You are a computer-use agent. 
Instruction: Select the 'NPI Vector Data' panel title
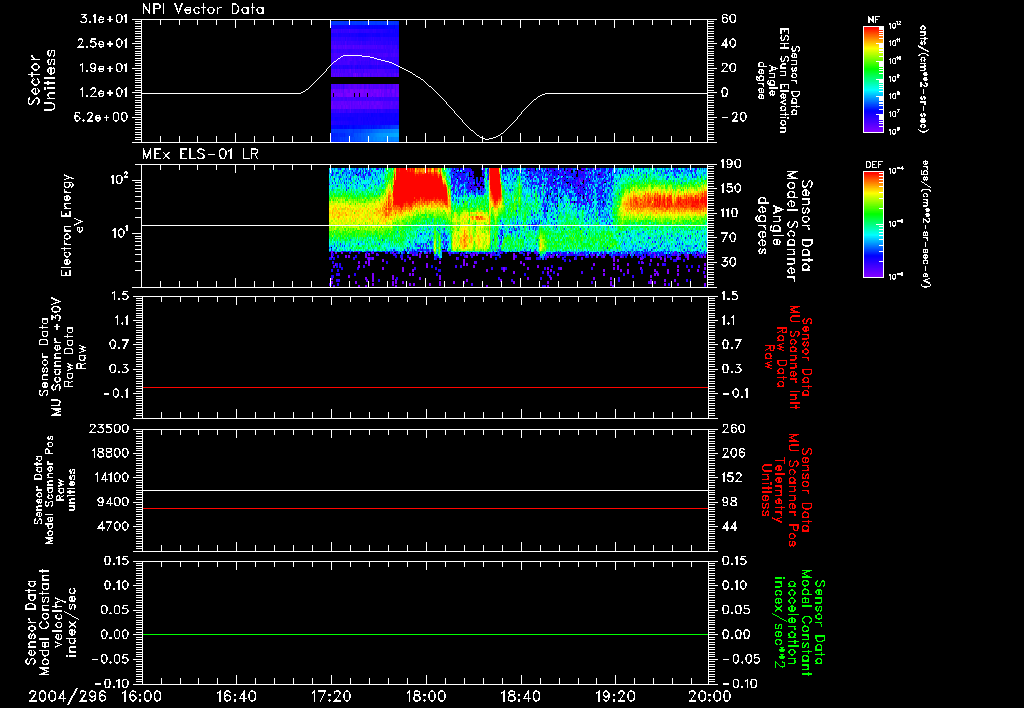point(203,9)
